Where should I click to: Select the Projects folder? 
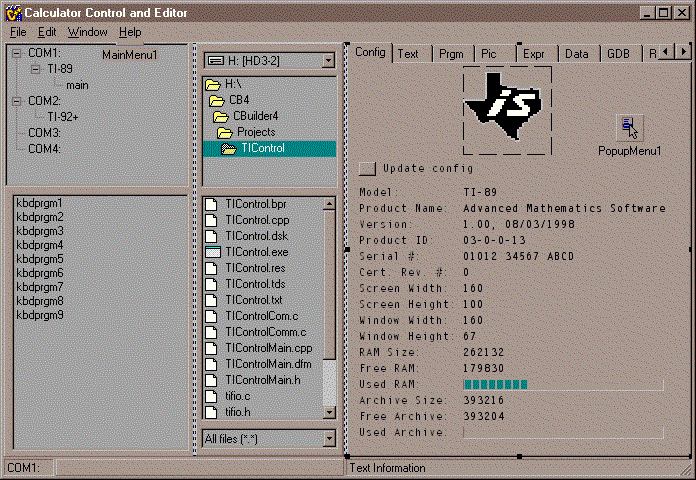coord(246,132)
